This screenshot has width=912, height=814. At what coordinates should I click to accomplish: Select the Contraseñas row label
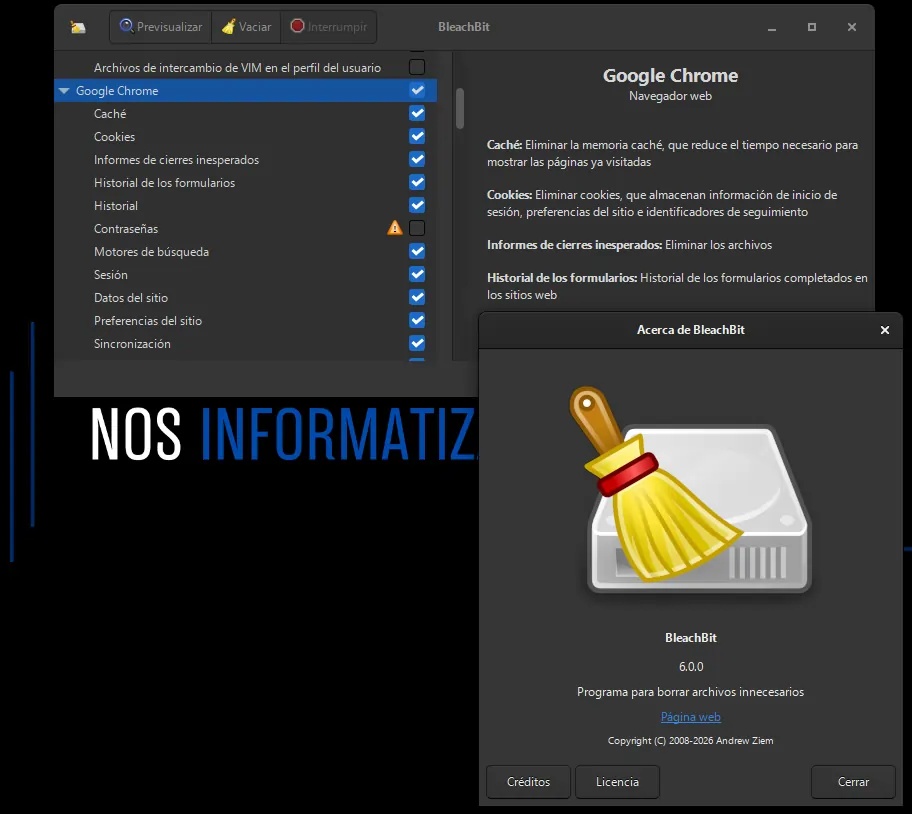pyautogui.click(x=126, y=229)
